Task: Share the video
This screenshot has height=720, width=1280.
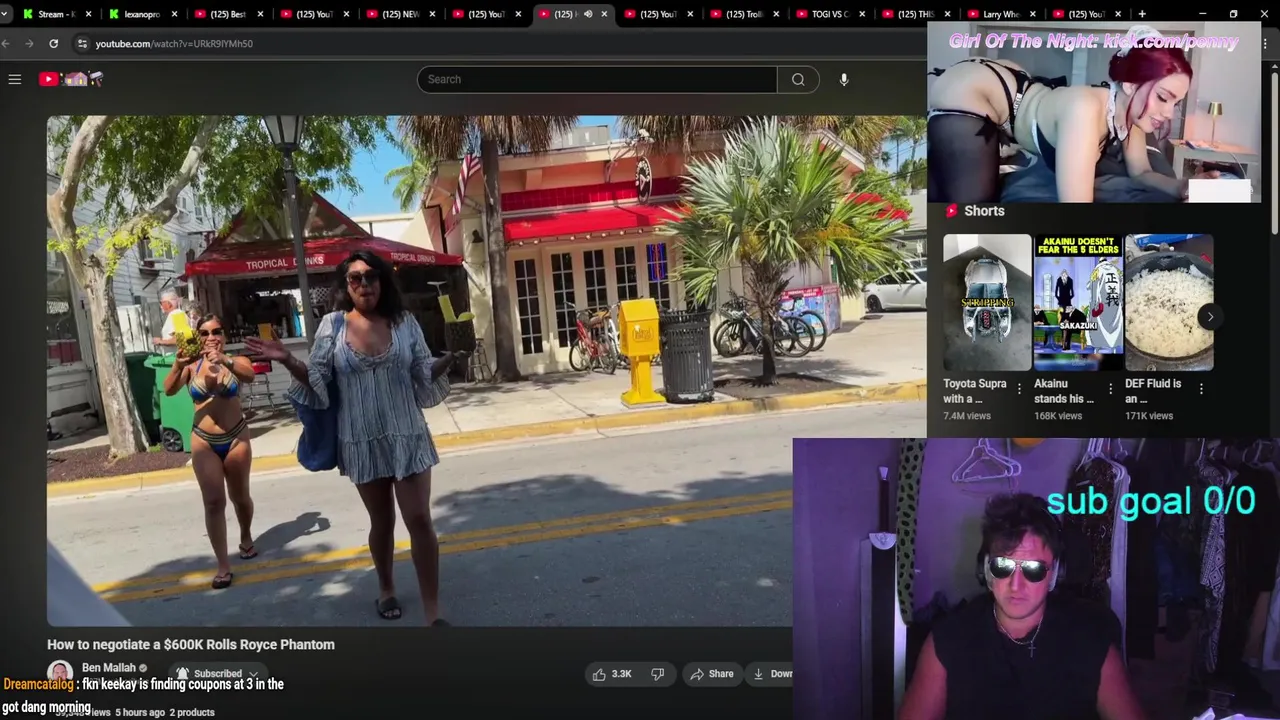Action: 711,674
